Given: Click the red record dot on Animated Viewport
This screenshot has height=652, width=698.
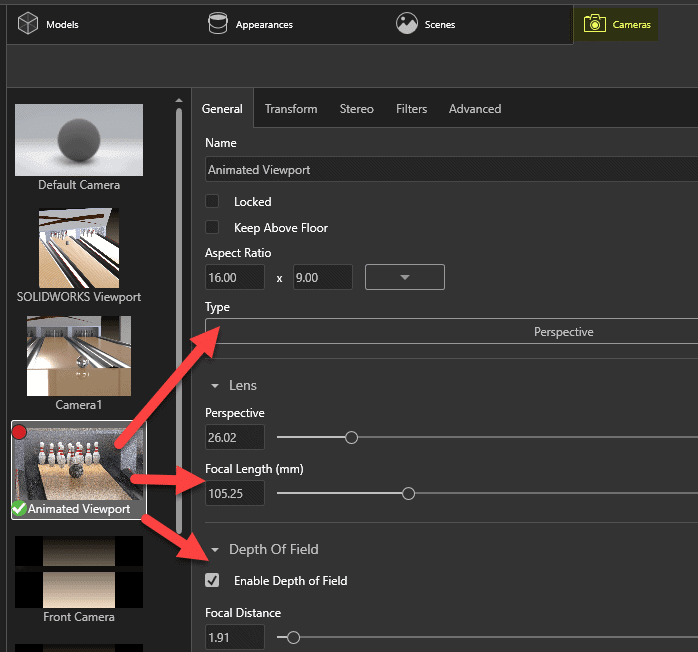Looking at the screenshot, I should (x=19, y=431).
